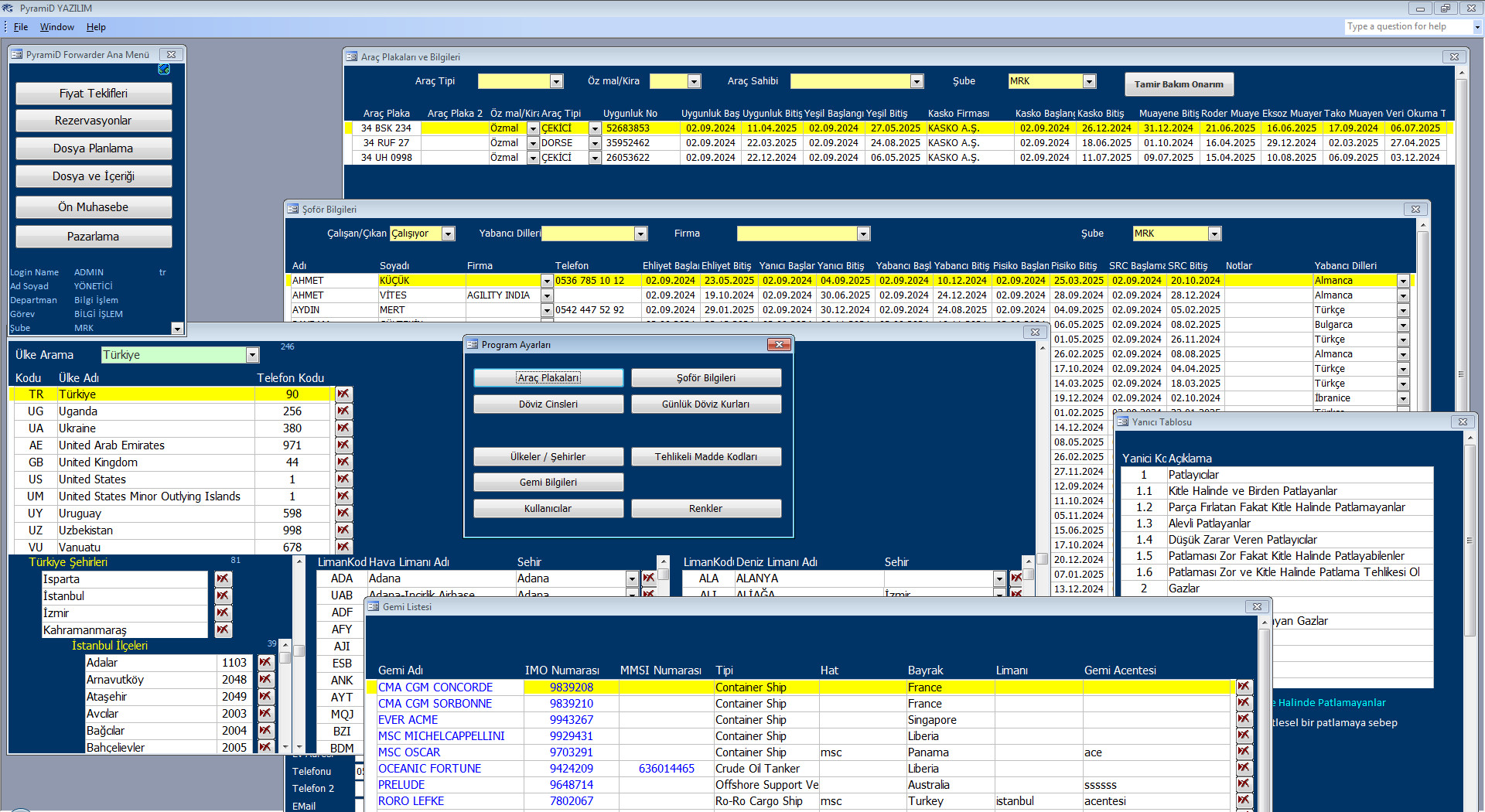Click Program Ayarları window title icon

[473, 345]
